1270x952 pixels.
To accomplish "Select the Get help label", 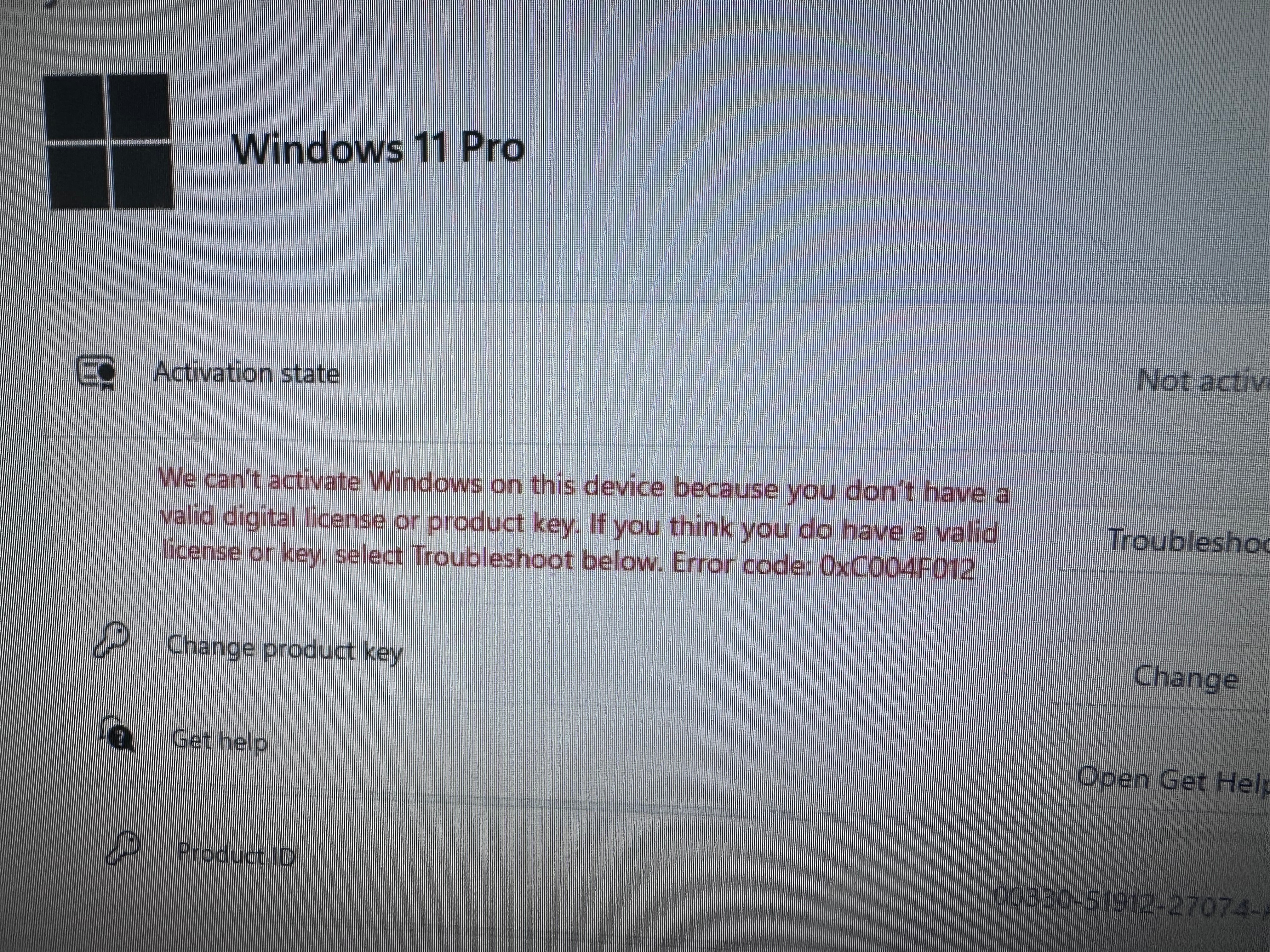I will [x=220, y=741].
